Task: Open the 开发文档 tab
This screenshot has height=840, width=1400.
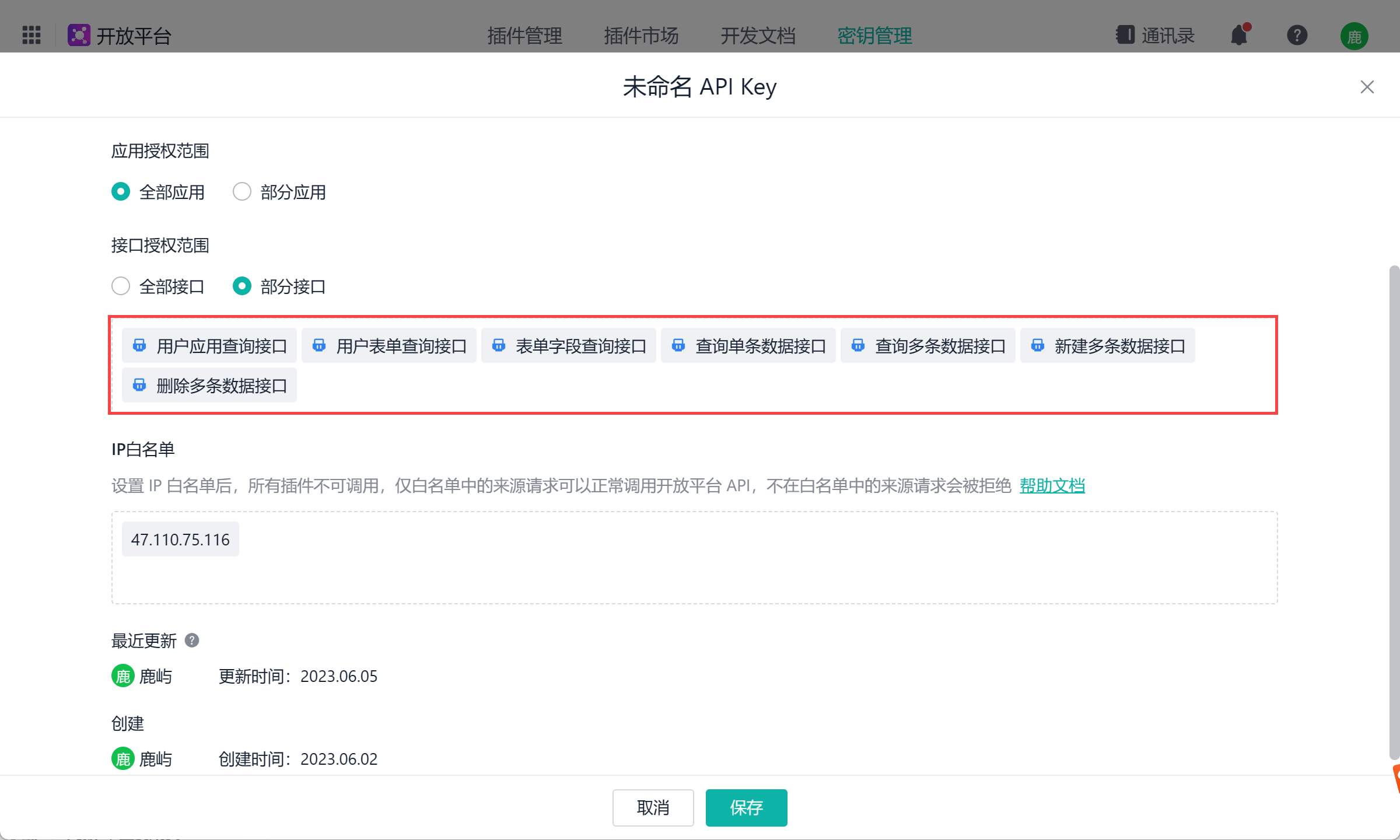Action: [x=758, y=36]
